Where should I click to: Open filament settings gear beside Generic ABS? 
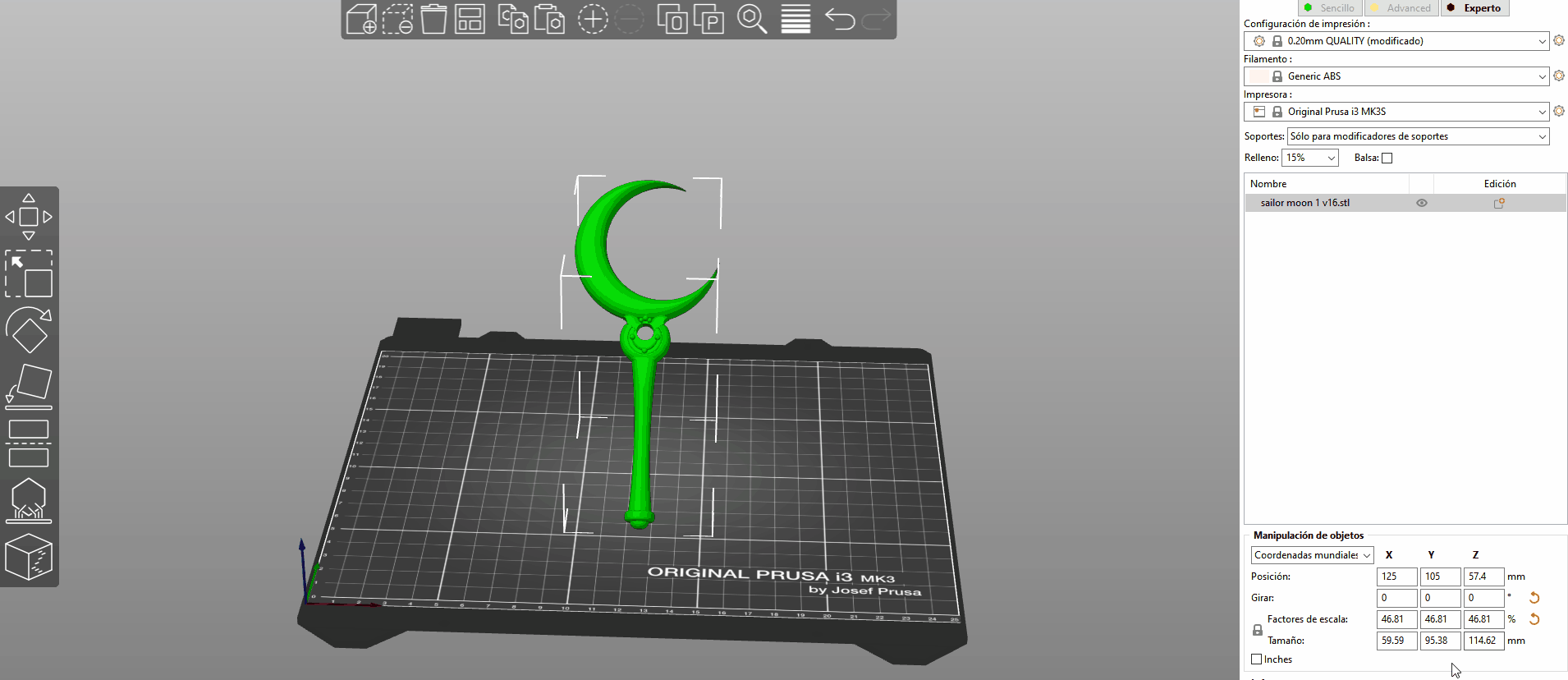(1559, 76)
